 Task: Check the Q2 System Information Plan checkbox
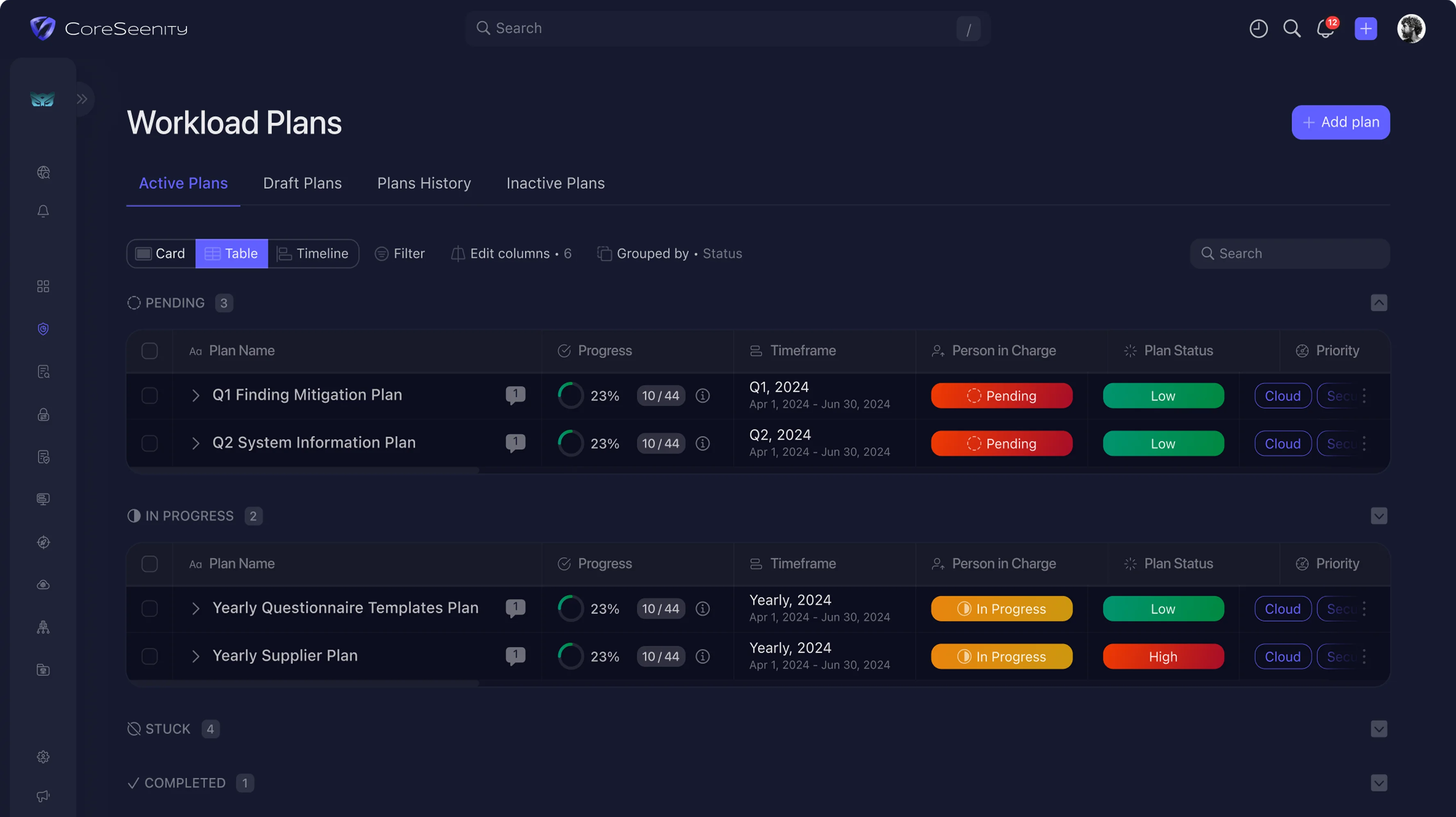coord(149,443)
